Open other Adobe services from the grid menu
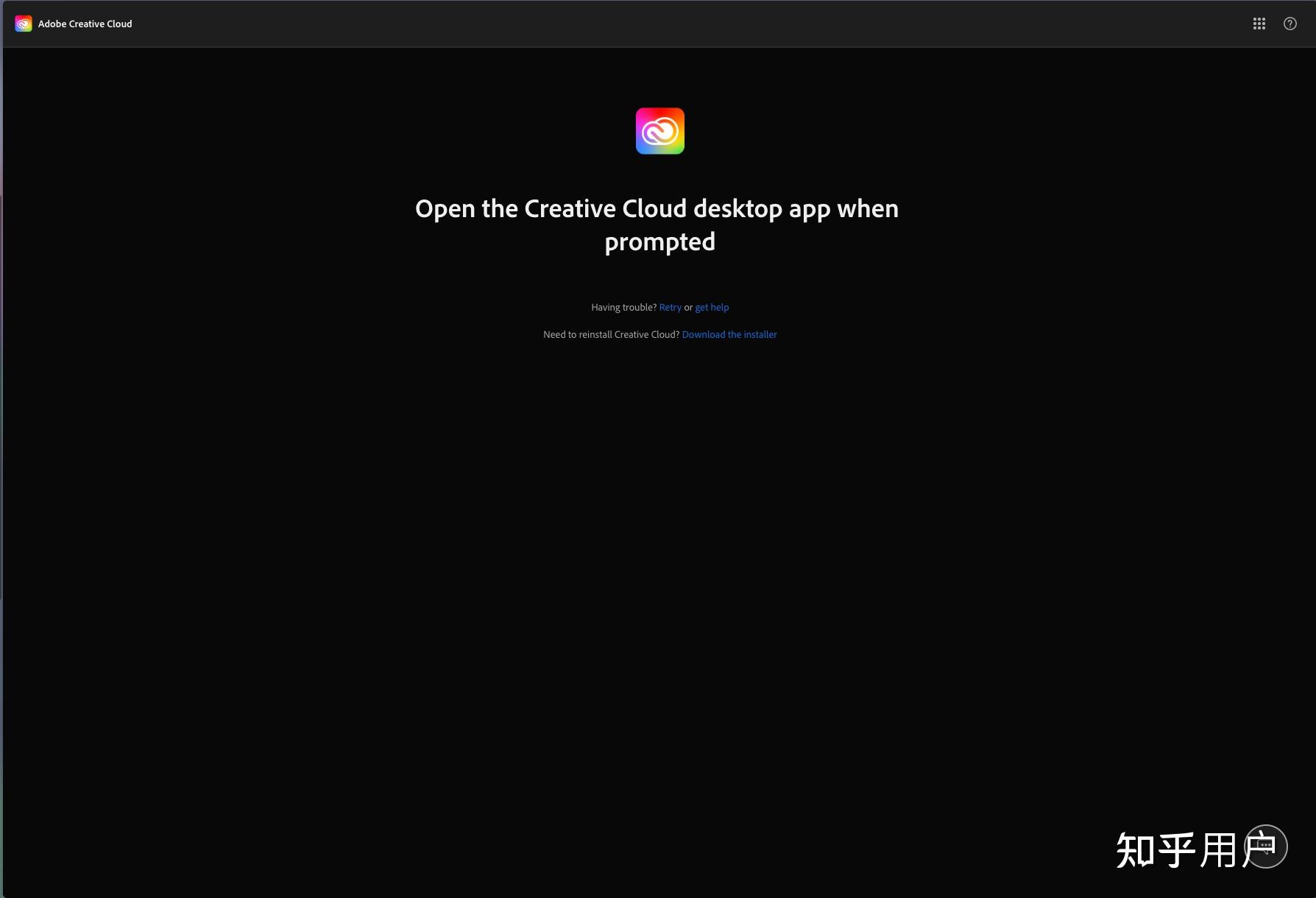This screenshot has width=1316, height=898. [1259, 23]
